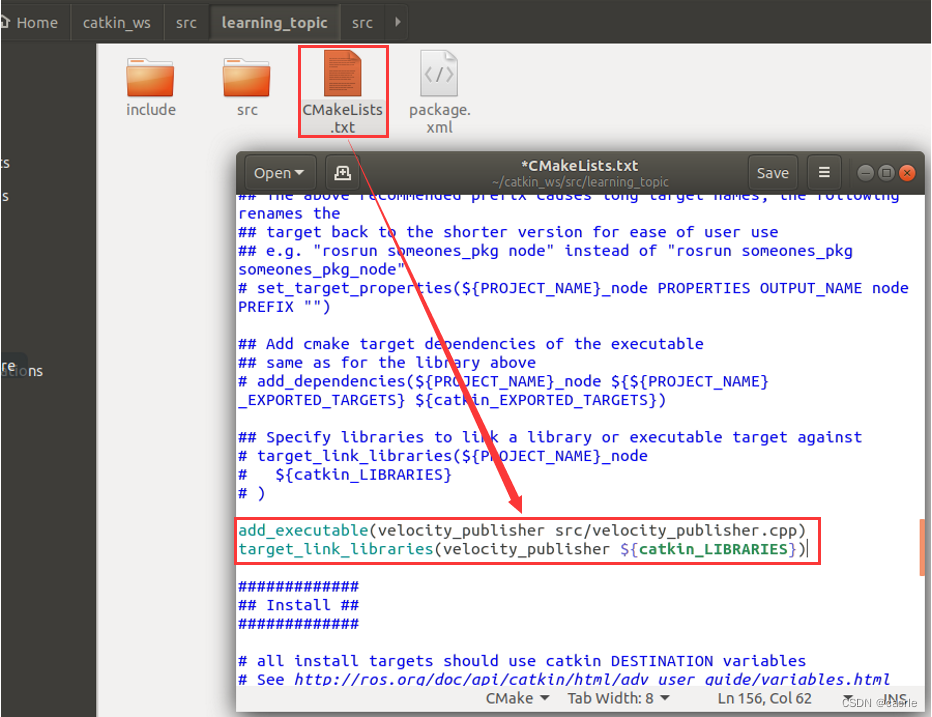Maximize the gedit window
The height and width of the screenshot is (717, 932).
pos(886,173)
